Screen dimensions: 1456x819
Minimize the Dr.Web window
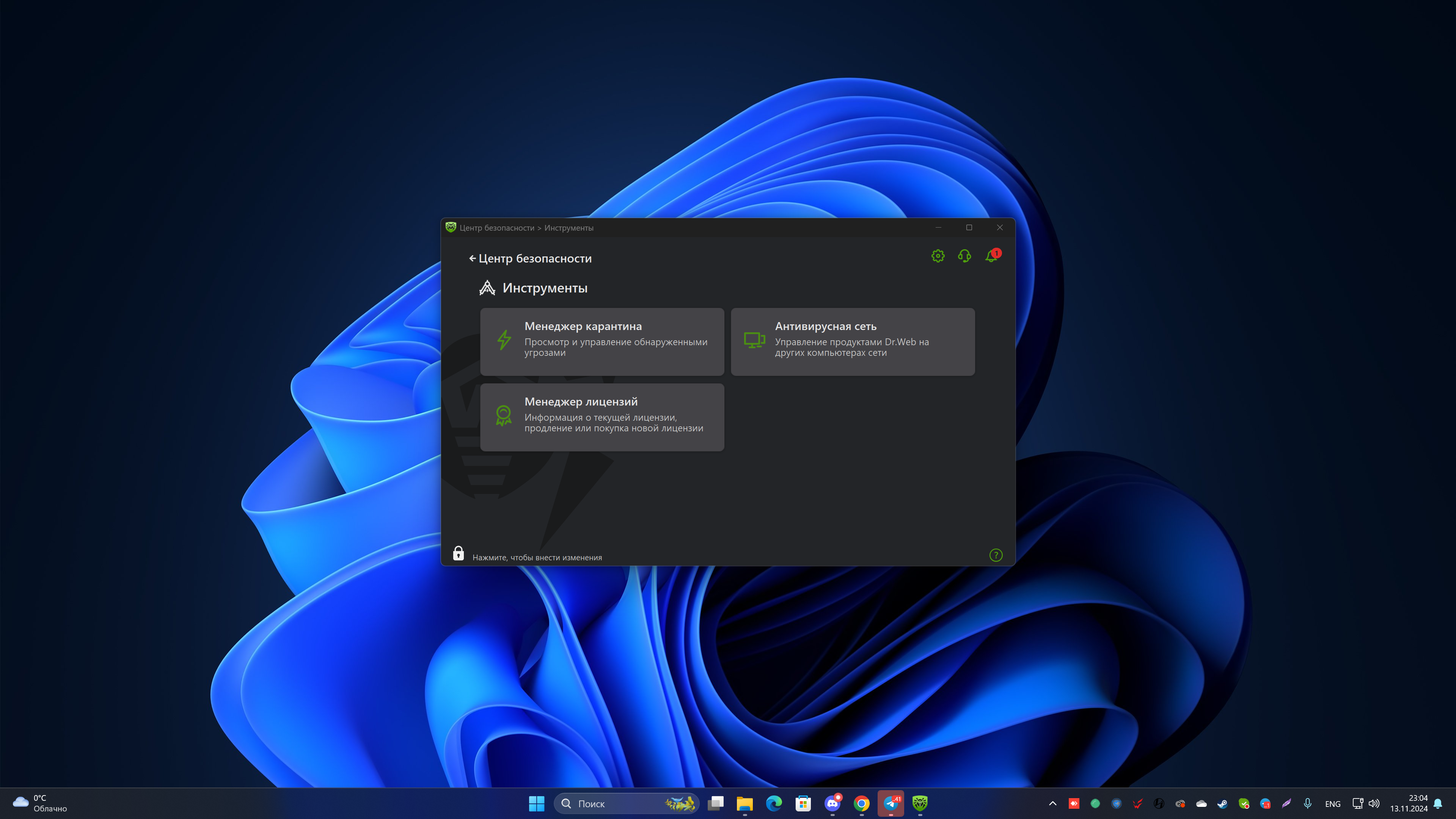pyautogui.click(x=938, y=227)
